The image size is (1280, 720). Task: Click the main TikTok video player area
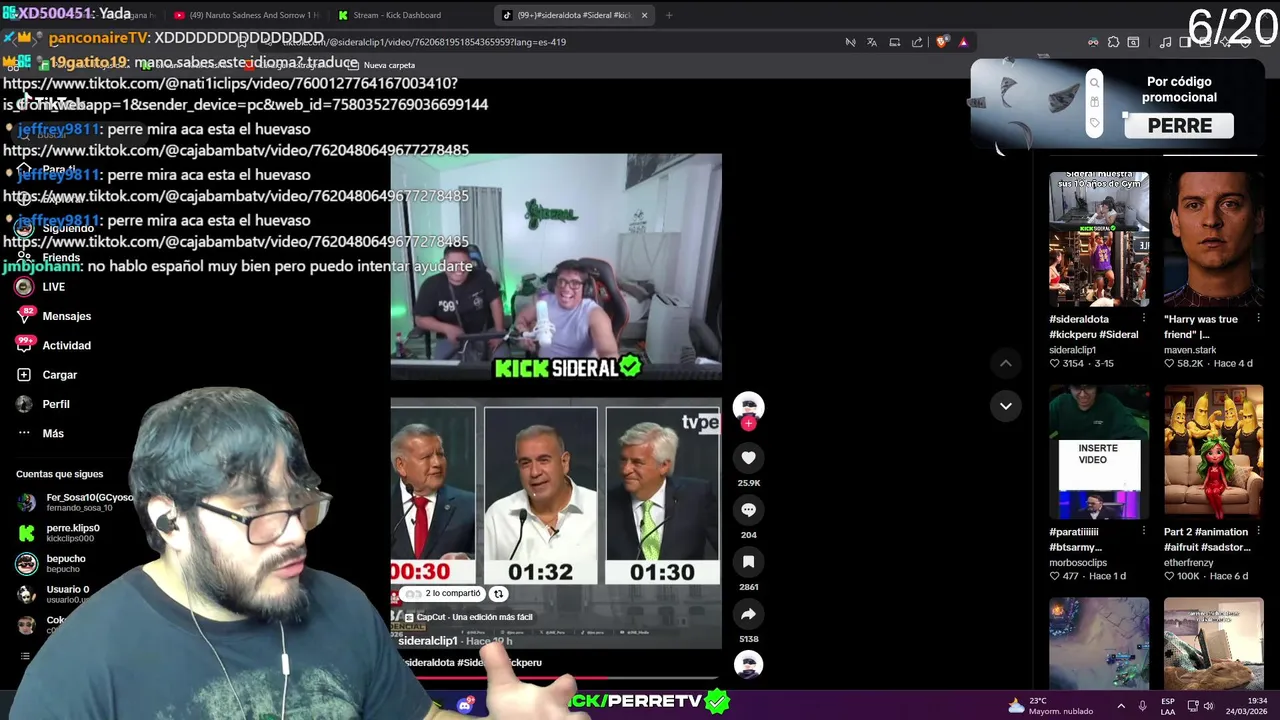coord(555,400)
